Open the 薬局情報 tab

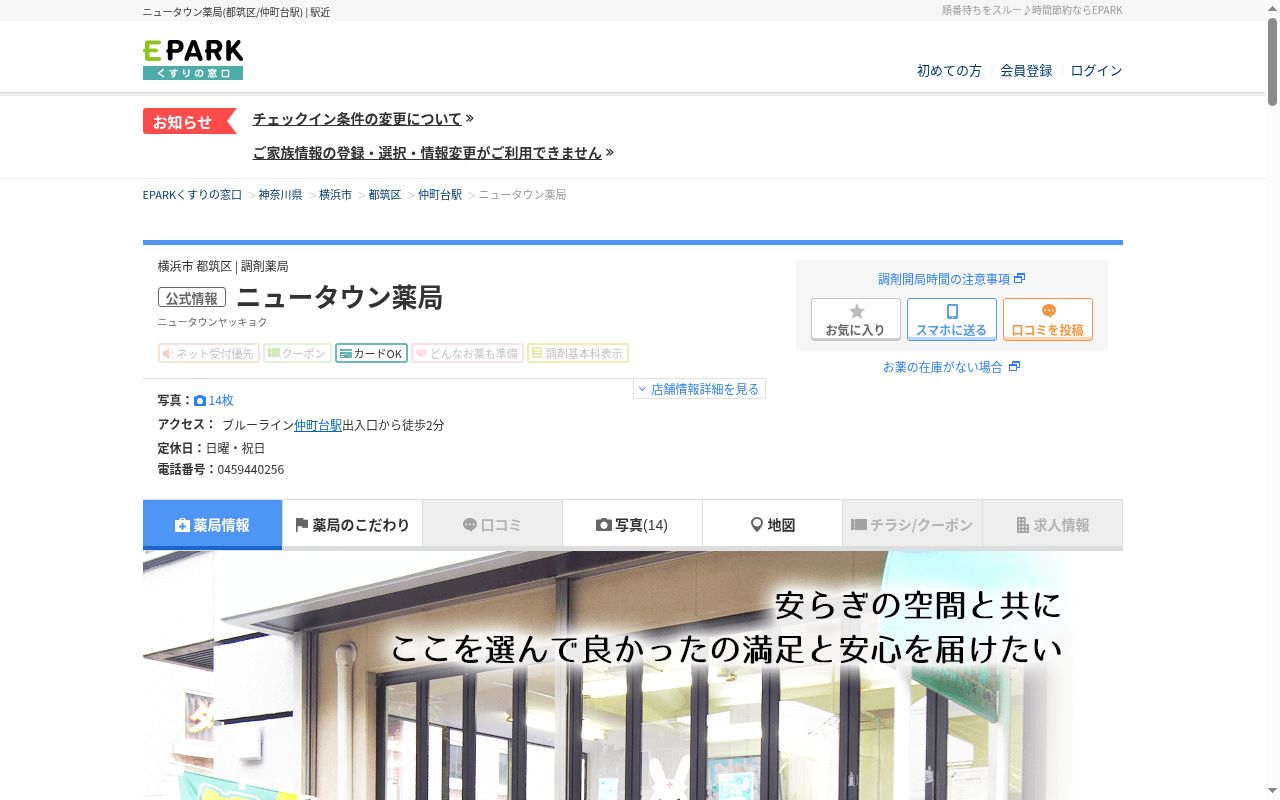coord(212,524)
